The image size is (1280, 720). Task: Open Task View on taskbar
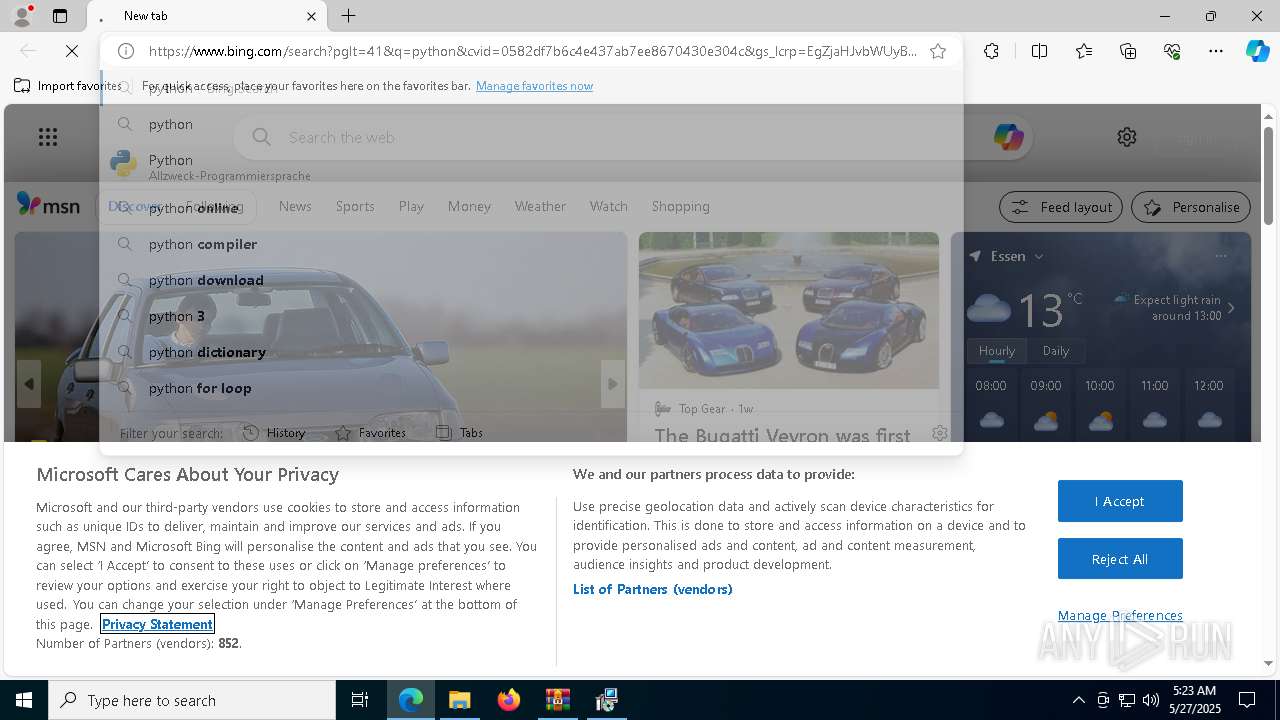(360, 700)
